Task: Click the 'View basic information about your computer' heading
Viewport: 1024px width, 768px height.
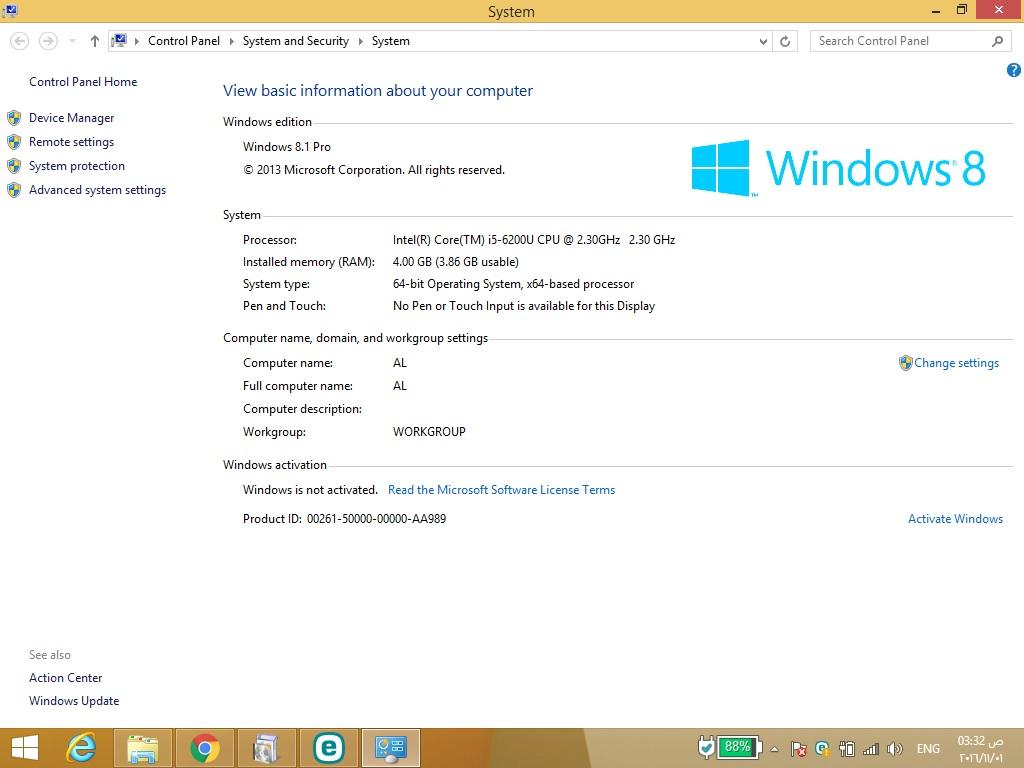Action: [378, 91]
